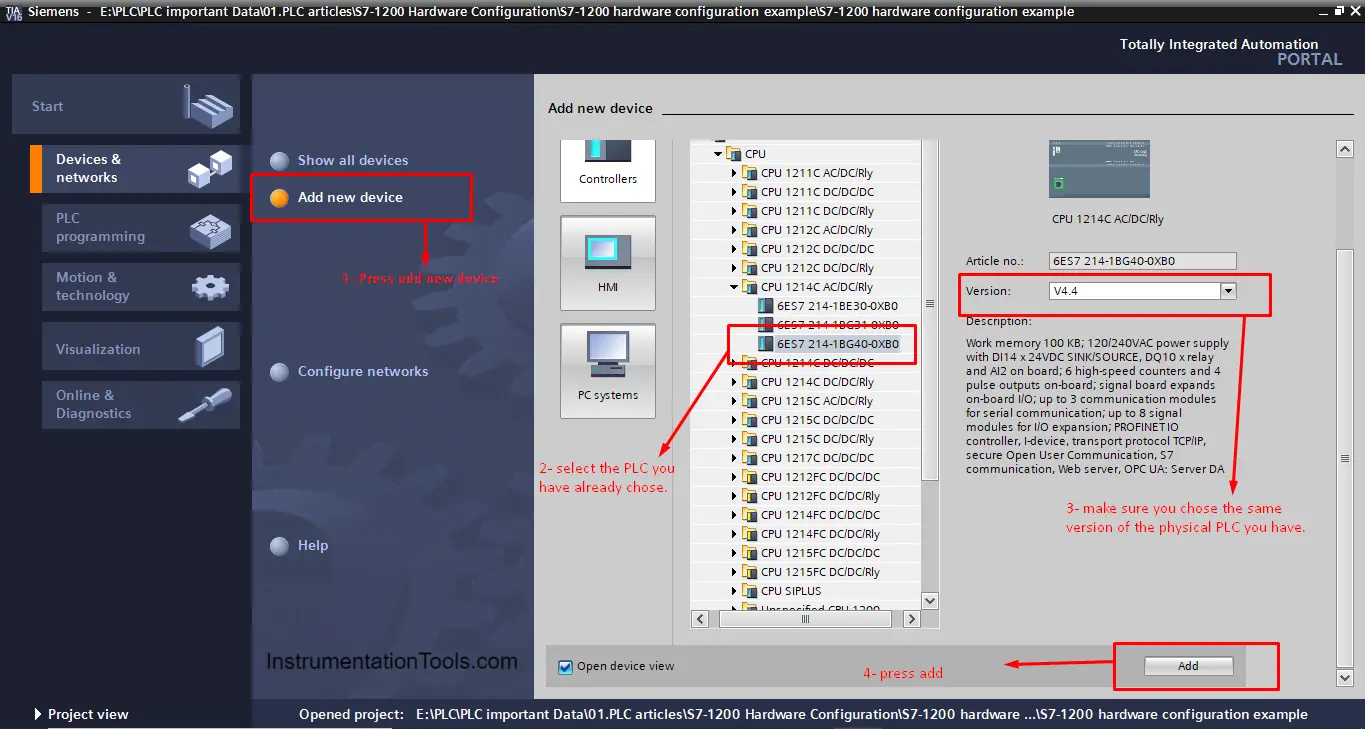Click the Article no. field
The image size is (1365, 729).
1143,261
